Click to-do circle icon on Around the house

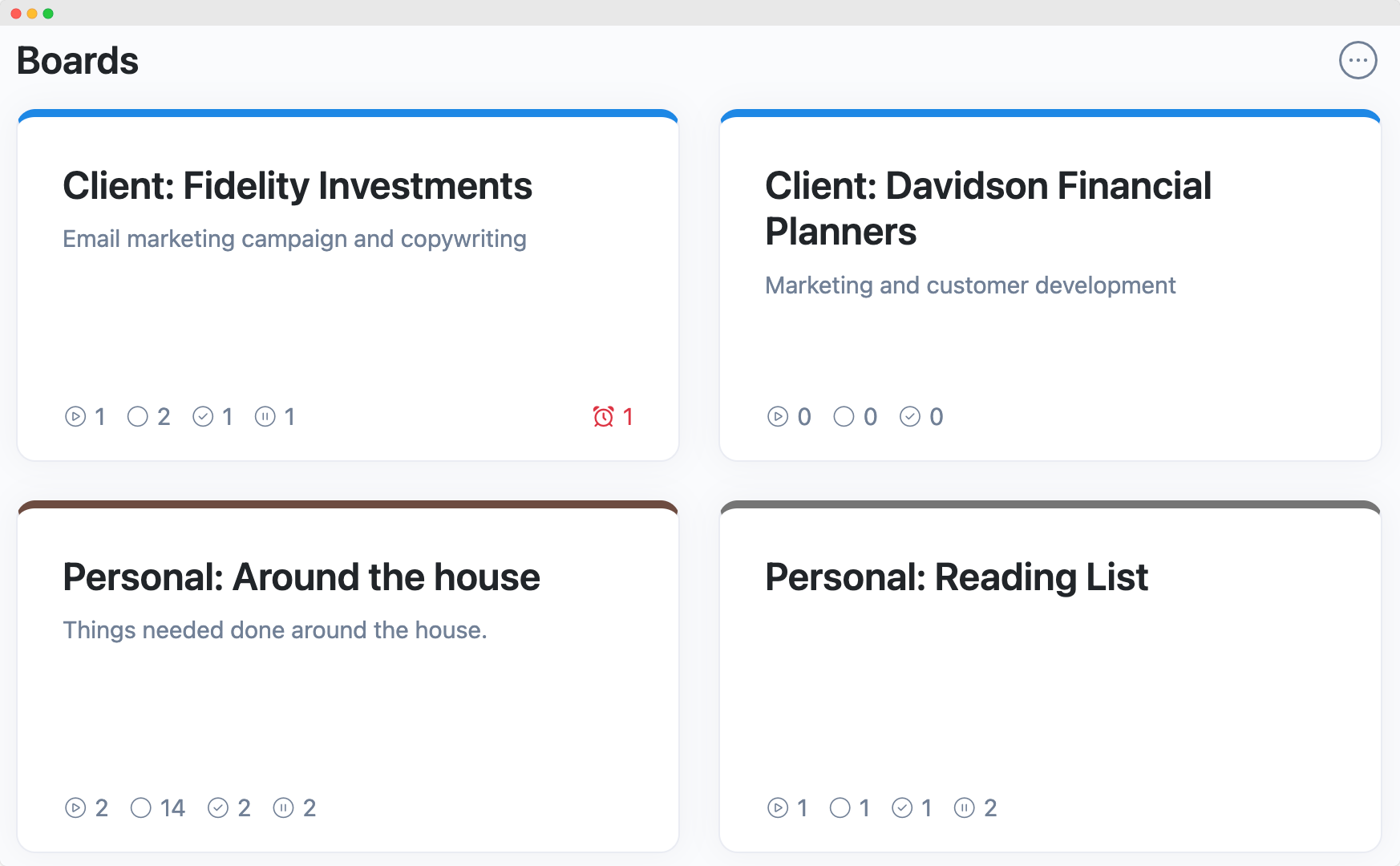tap(140, 808)
